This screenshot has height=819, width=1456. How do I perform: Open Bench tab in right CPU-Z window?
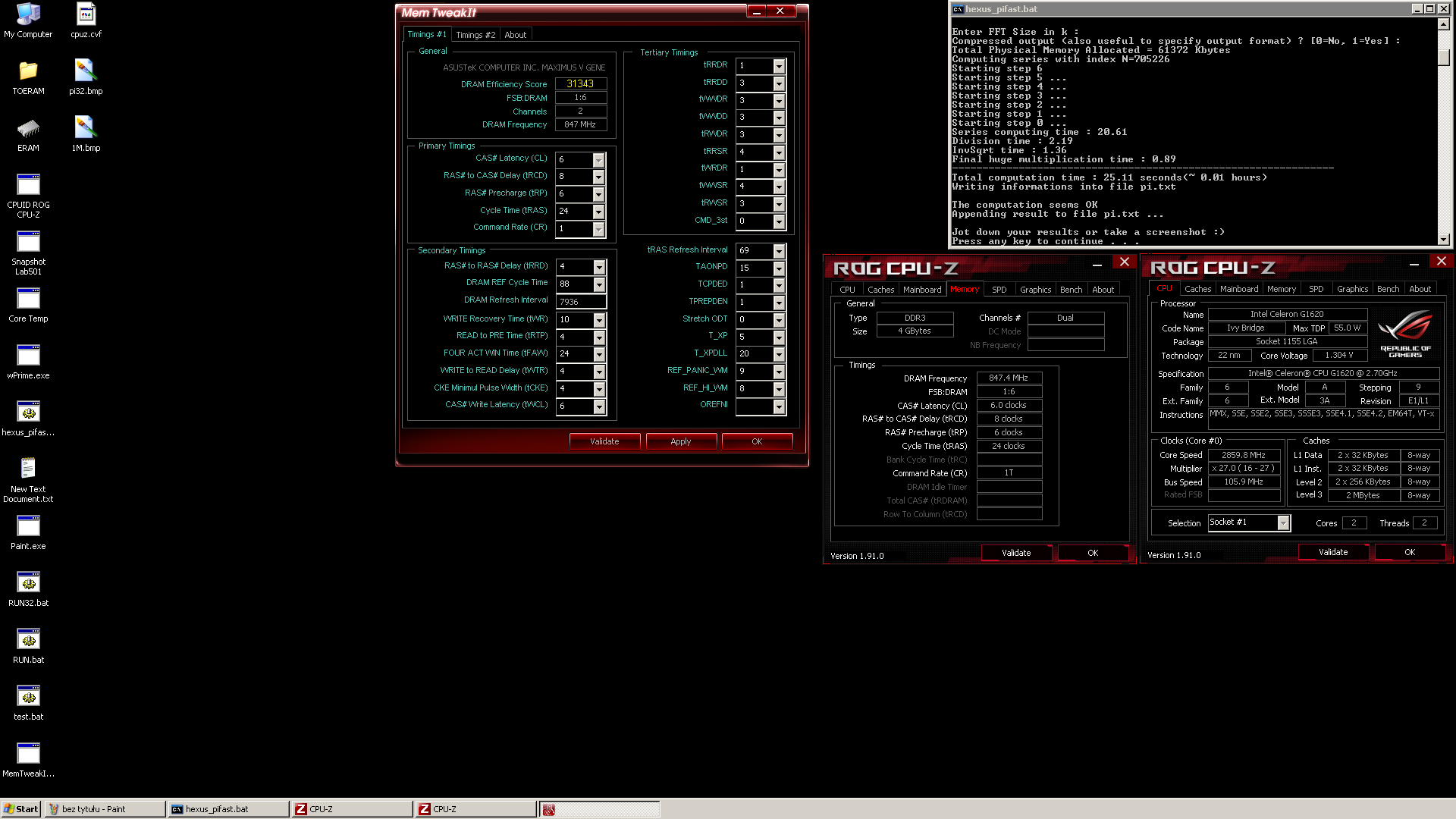pos(1389,289)
